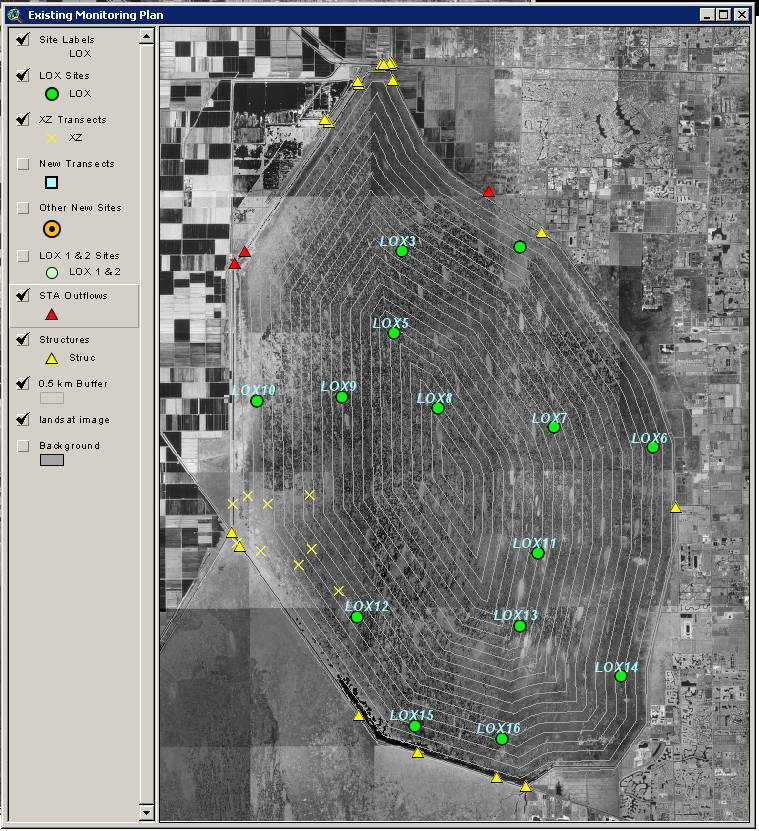Disable the XZ Transects layer checkbox
Image resolution: width=759 pixels, height=831 pixels.
point(23,119)
